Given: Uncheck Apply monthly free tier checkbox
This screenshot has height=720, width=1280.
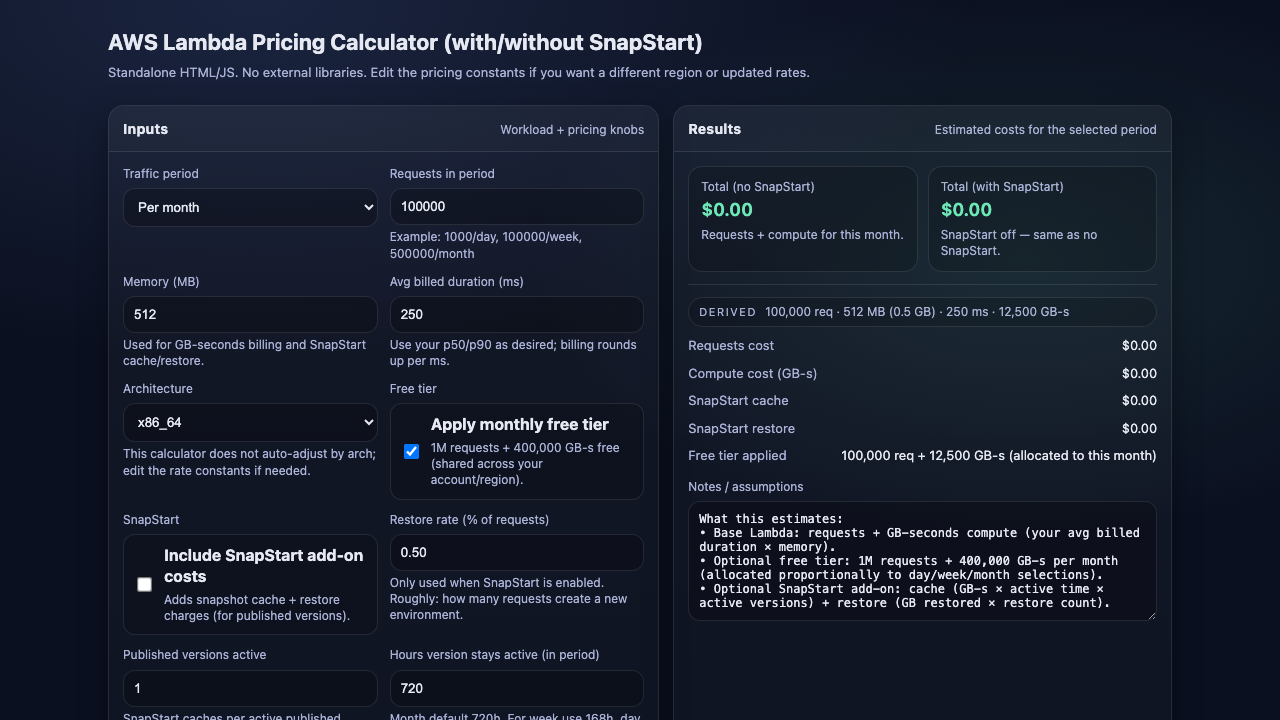Looking at the screenshot, I should pos(411,452).
